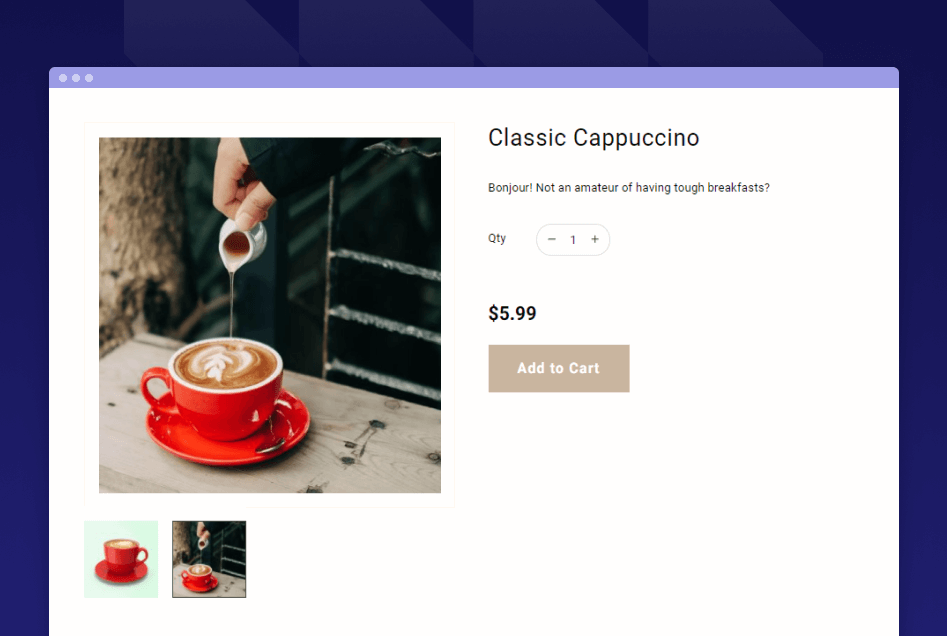The width and height of the screenshot is (947, 636).
Task: Select the green-background red cup thumbnail
Action: [121, 559]
